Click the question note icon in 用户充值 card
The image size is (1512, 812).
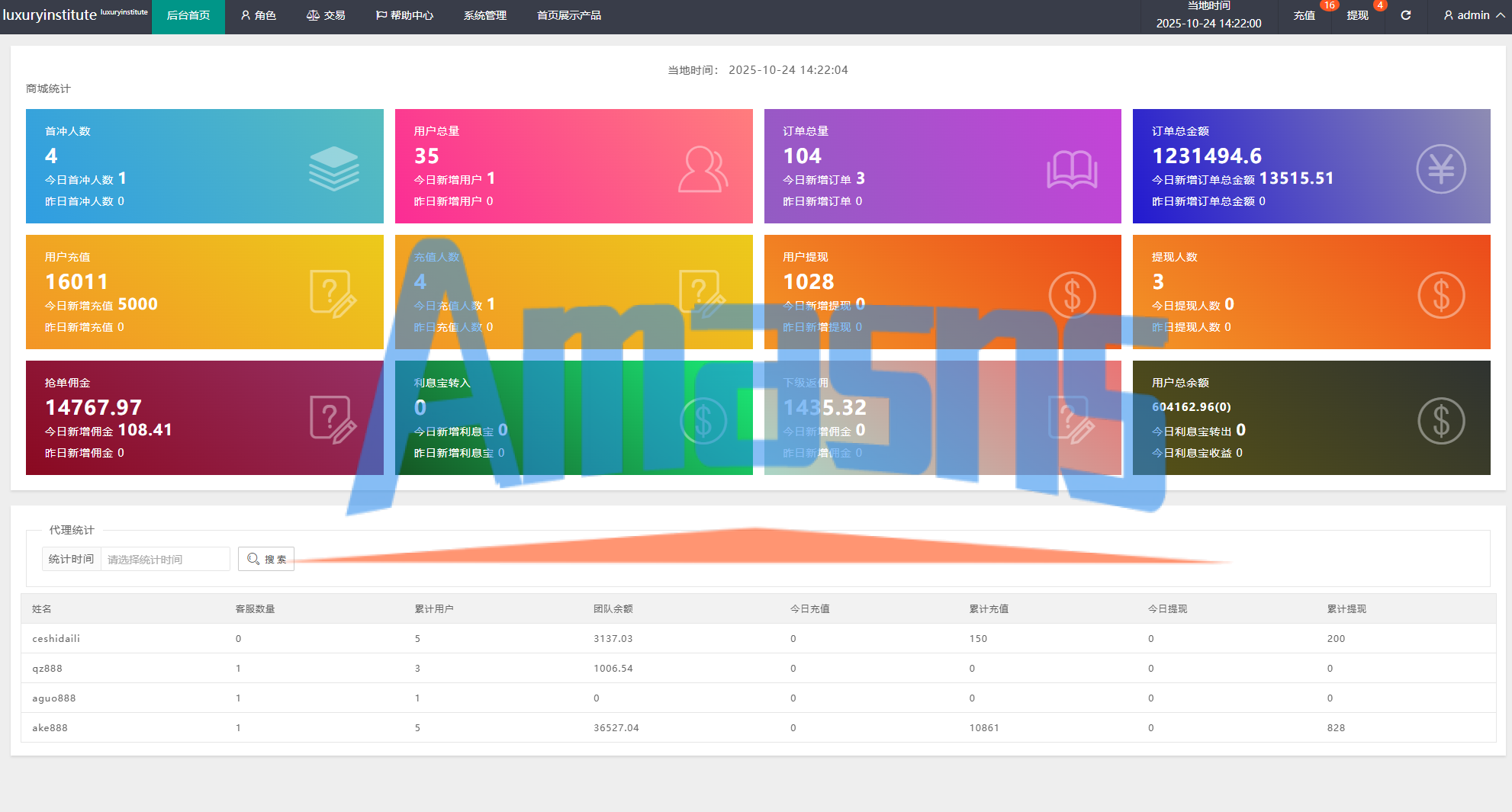point(333,294)
